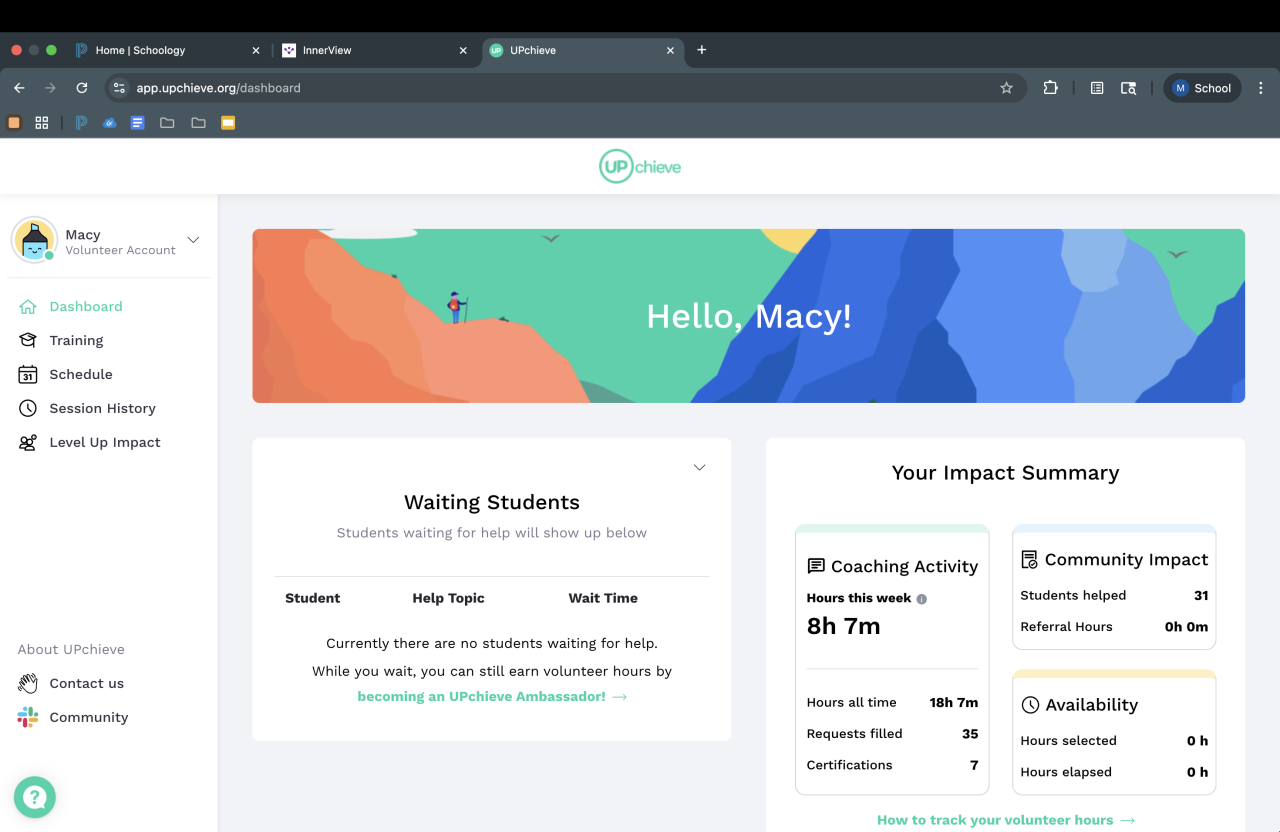Click the Session History clock icon
The width and height of the screenshot is (1280, 832).
pos(28,409)
